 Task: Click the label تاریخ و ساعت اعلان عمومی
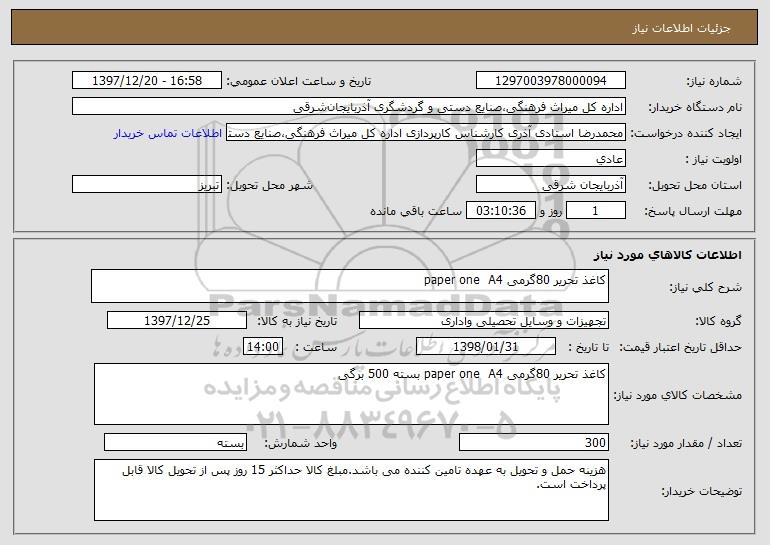tap(299, 81)
